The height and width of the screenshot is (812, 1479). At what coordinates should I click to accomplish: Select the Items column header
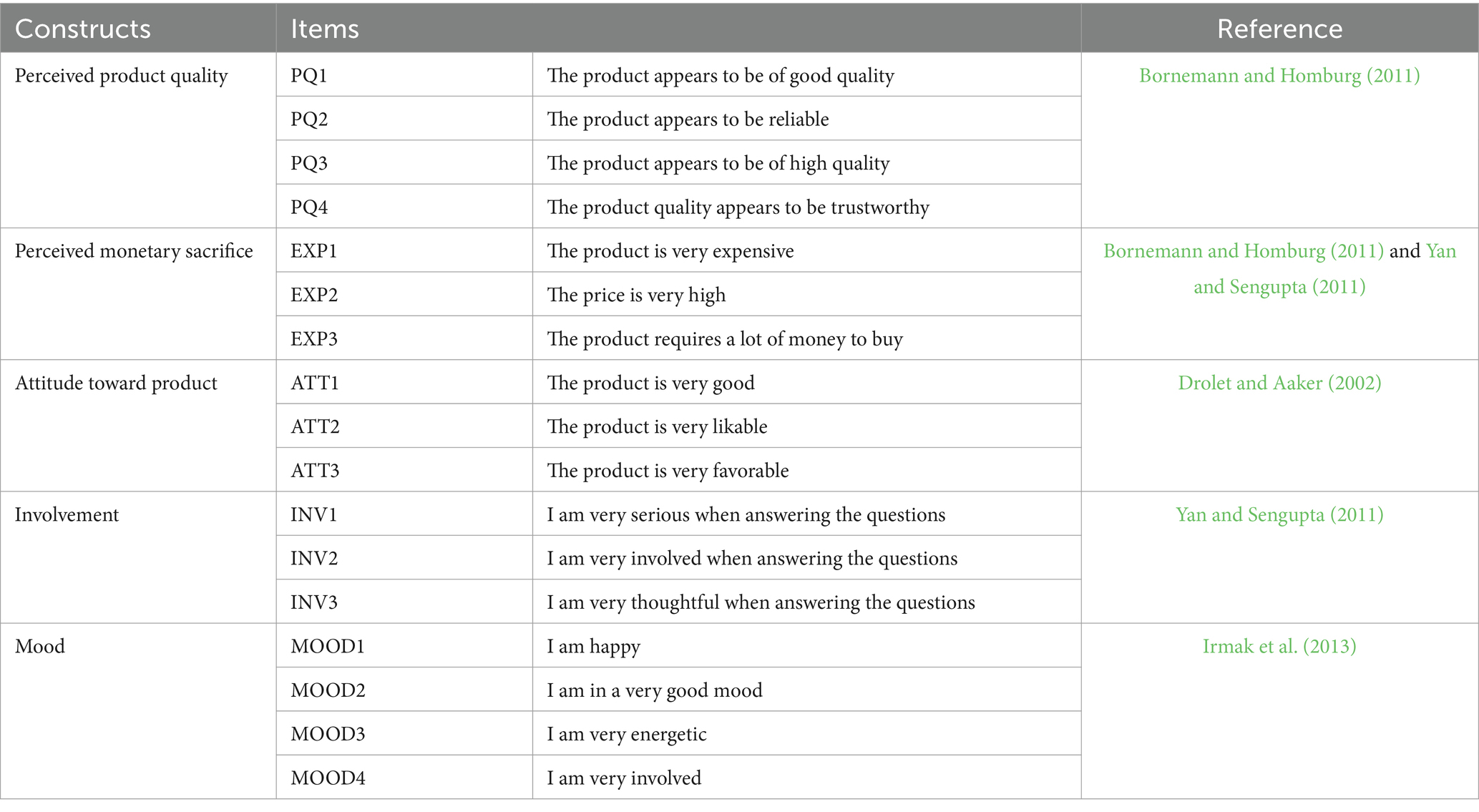[x=678, y=29]
